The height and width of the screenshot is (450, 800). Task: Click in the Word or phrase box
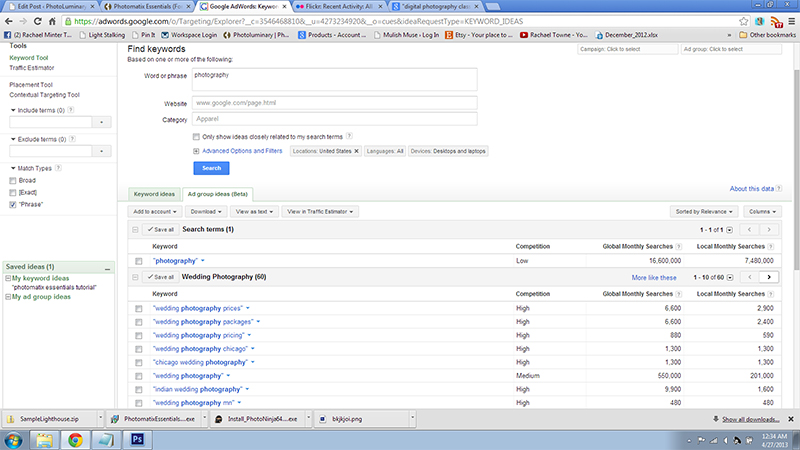pyautogui.click(x=335, y=80)
